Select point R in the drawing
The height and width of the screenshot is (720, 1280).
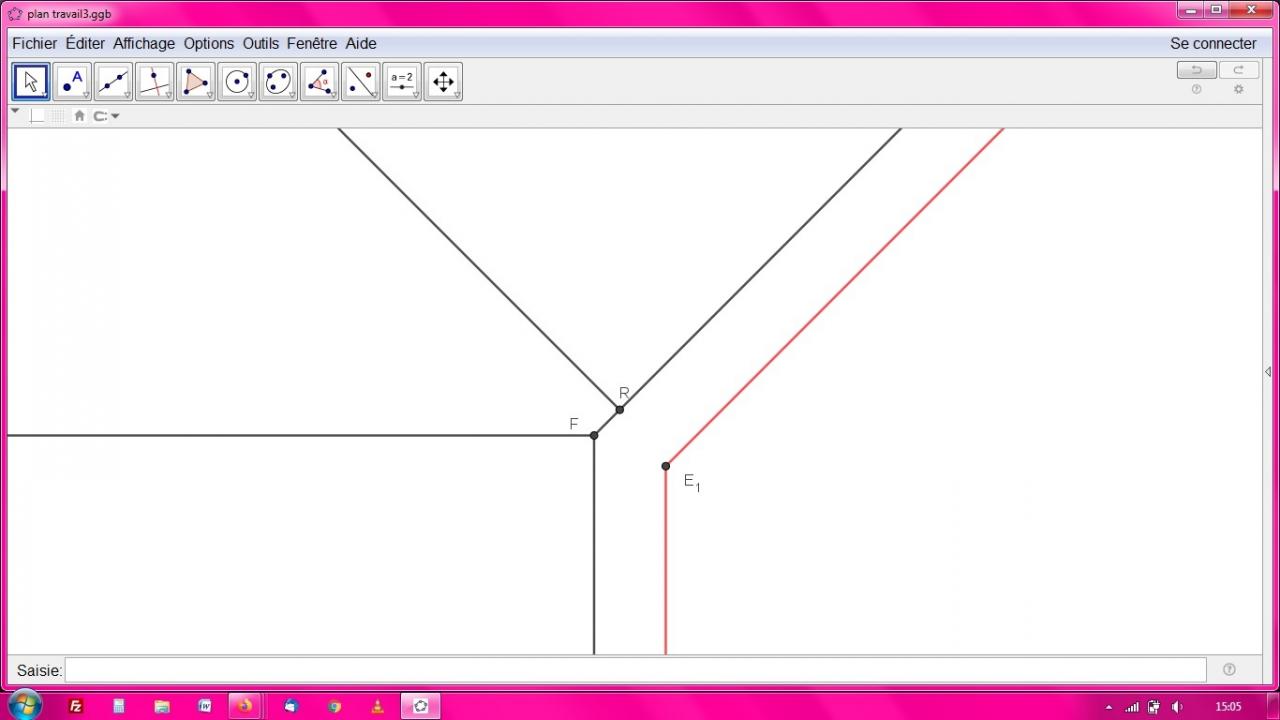click(620, 410)
